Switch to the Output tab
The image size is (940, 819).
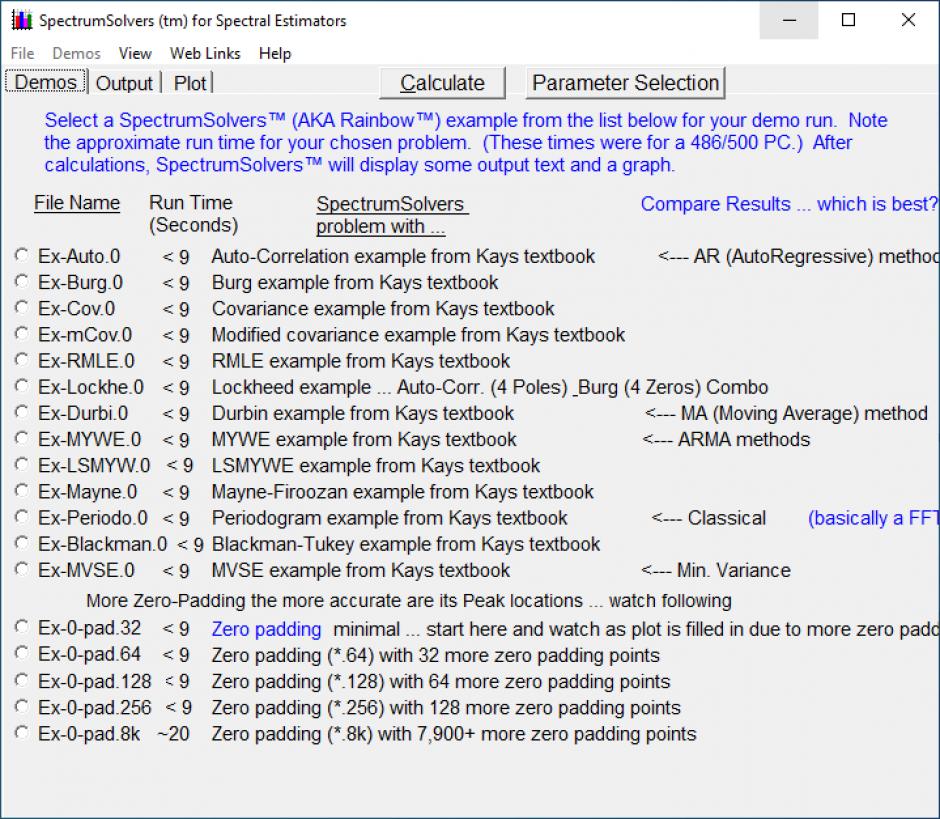click(x=124, y=83)
